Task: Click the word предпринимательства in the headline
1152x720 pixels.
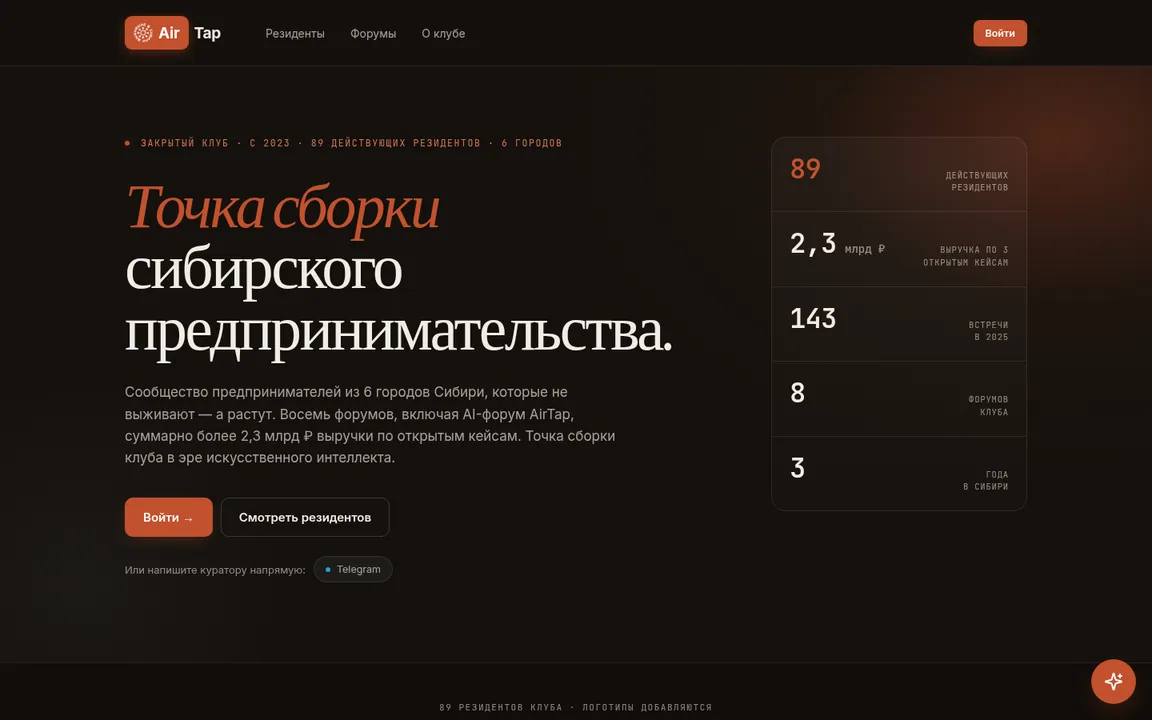Action: 398,332
